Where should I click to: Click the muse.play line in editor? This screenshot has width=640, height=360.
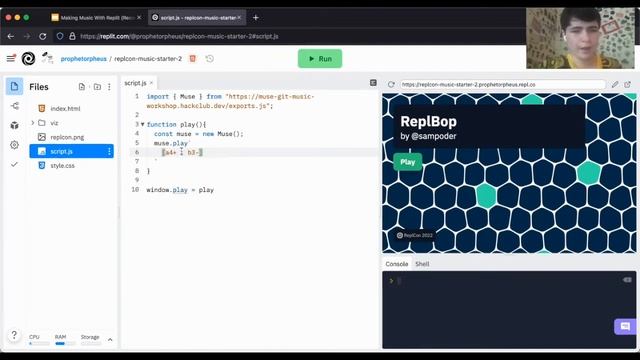click(171, 143)
